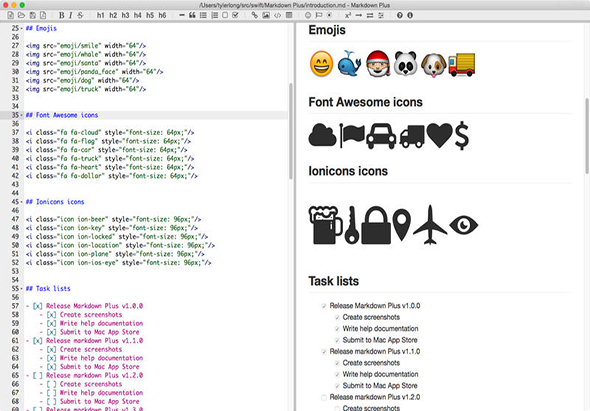Collapse the Task lists section at line 55
This screenshot has height=411, width=590.
coord(21,289)
